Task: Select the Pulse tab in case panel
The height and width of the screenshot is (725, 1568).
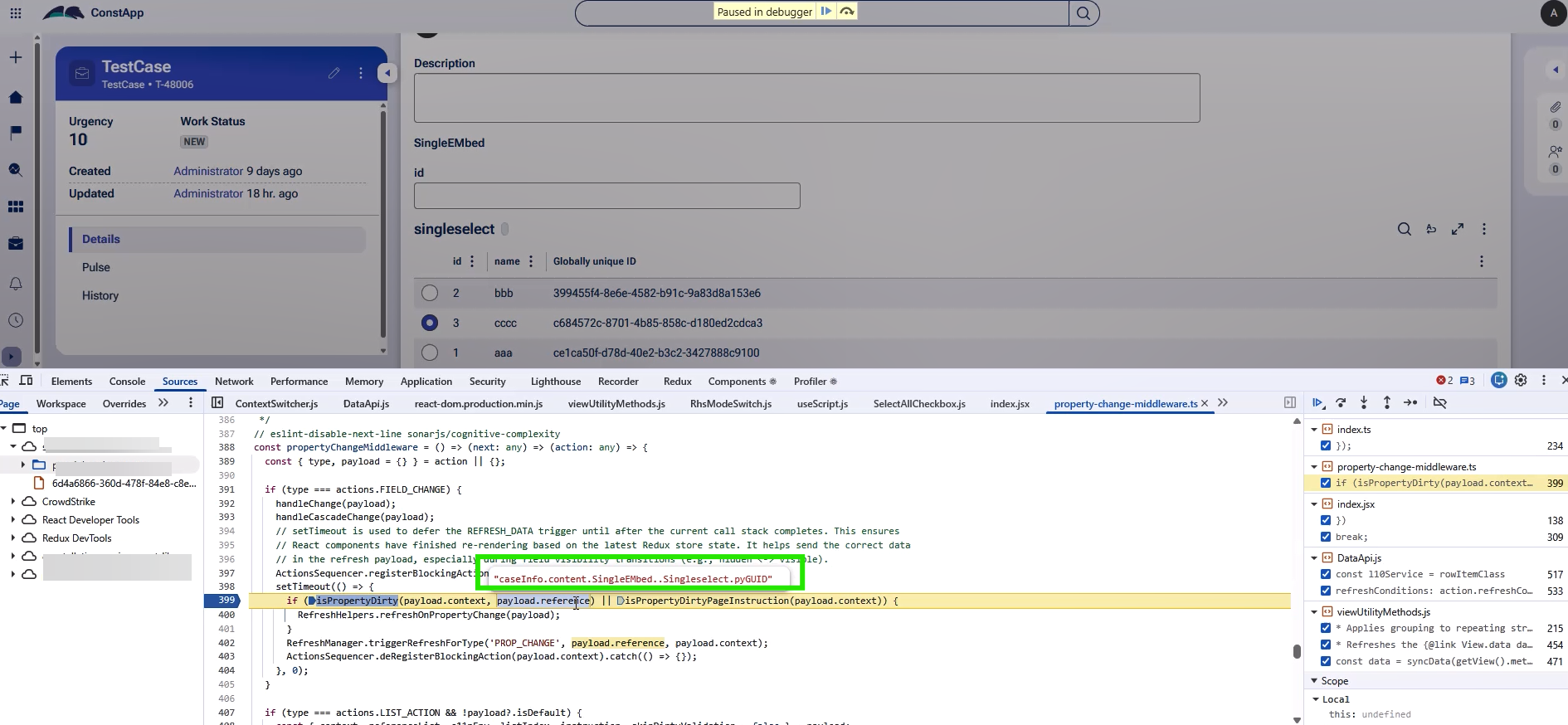Action: coord(96,267)
